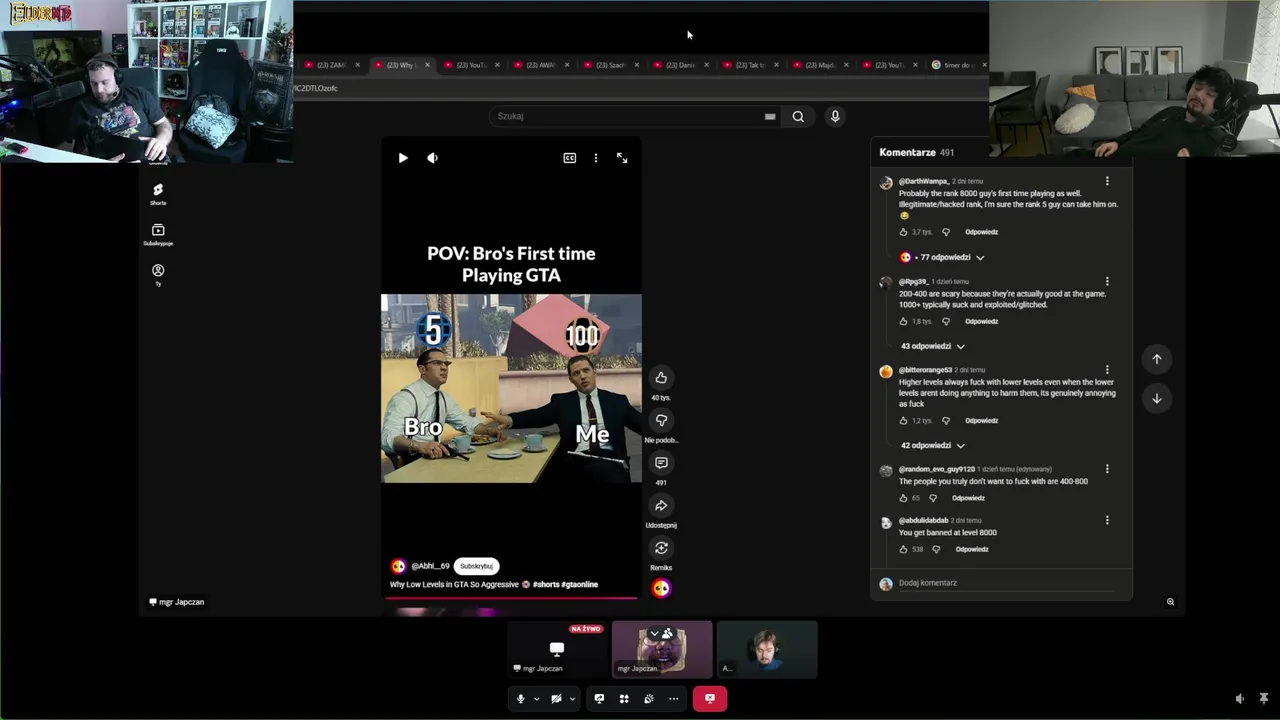The width and height of the screenshot is (1280, 720).
Task: Close the '(23) Why' browser tab
Action: tap(427, 65)
